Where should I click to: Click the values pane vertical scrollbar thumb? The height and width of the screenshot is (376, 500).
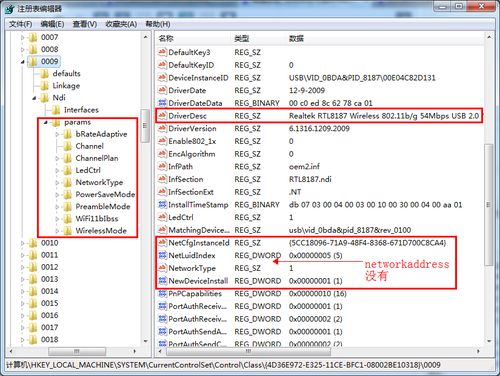489,205
